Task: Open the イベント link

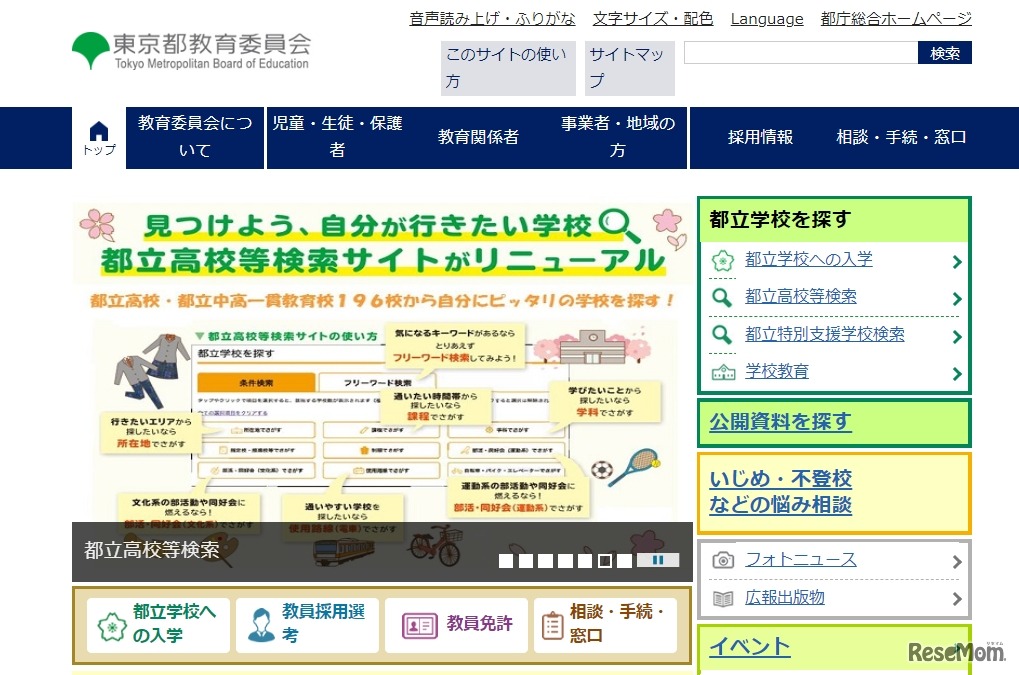Action: point(749,647)
